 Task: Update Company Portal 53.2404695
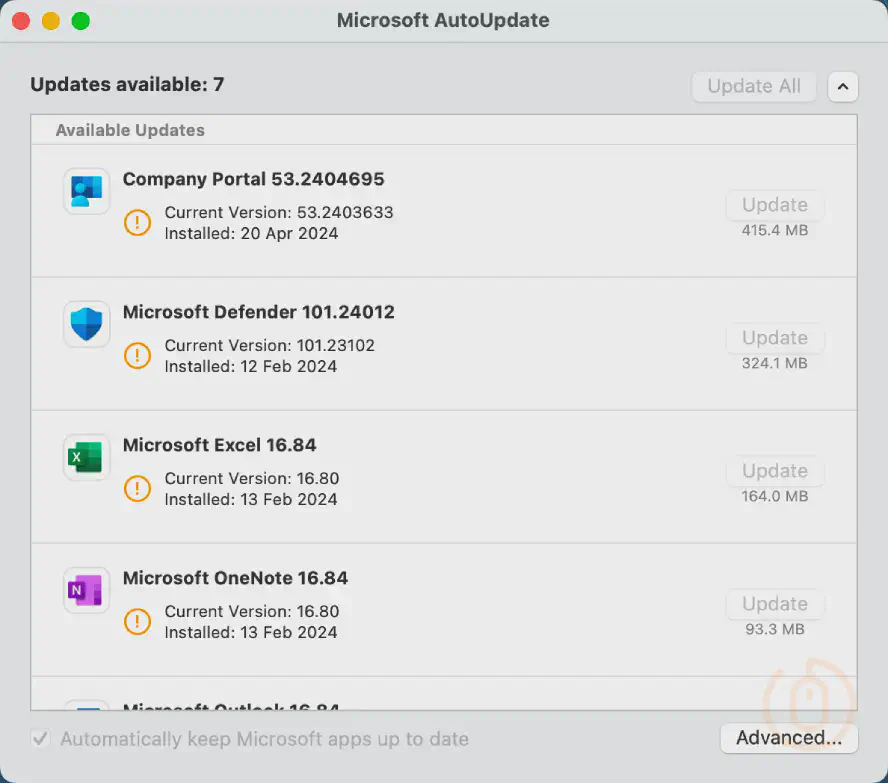775,205
